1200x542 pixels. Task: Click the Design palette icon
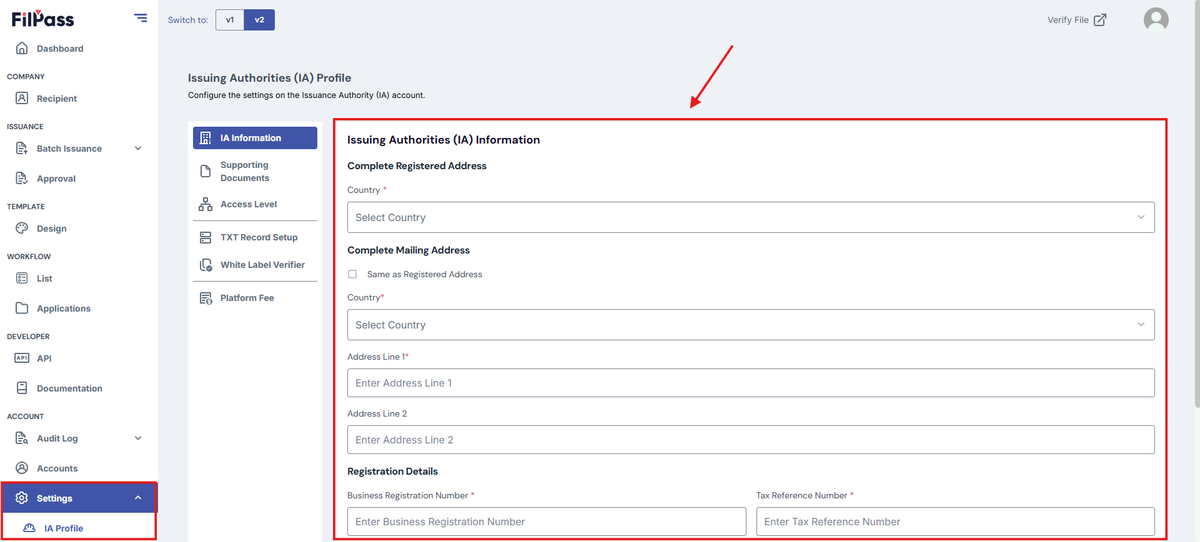point(22,228)
